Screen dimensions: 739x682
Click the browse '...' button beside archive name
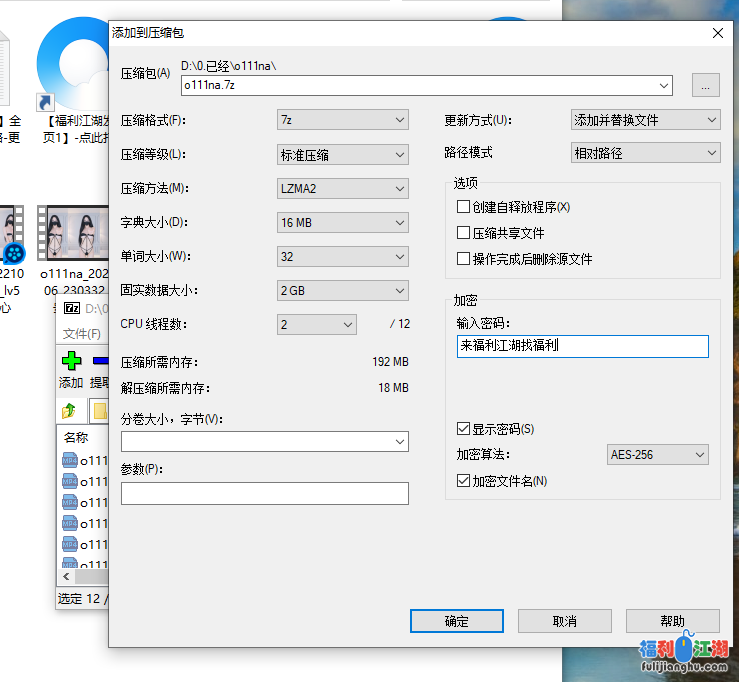pos(705,86)
